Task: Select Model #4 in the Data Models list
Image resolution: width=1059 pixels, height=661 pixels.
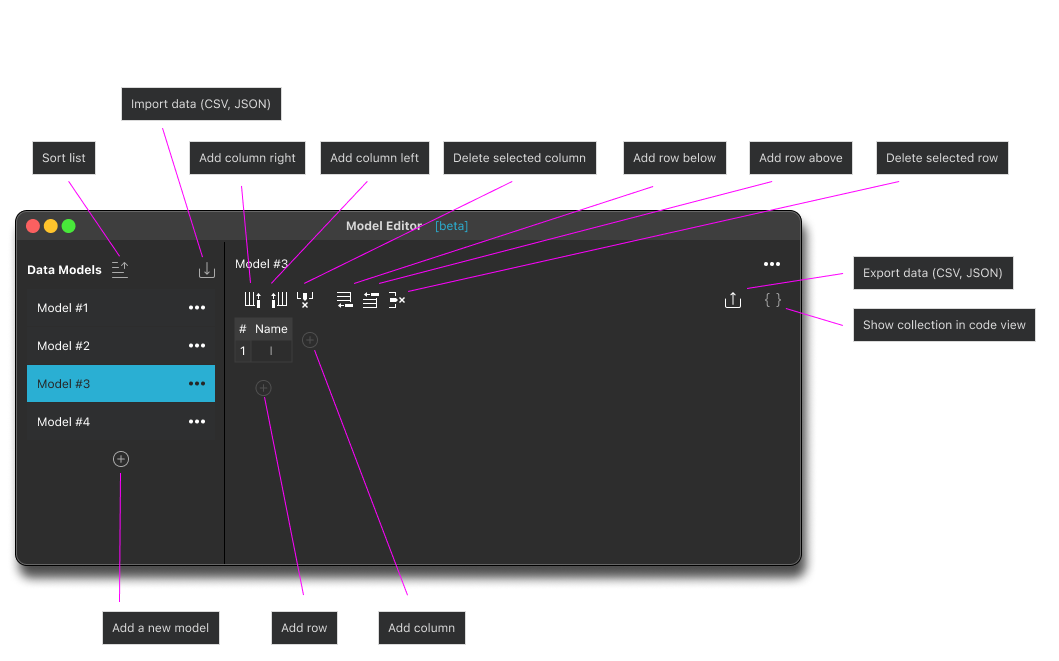Action: coord(121,422)
